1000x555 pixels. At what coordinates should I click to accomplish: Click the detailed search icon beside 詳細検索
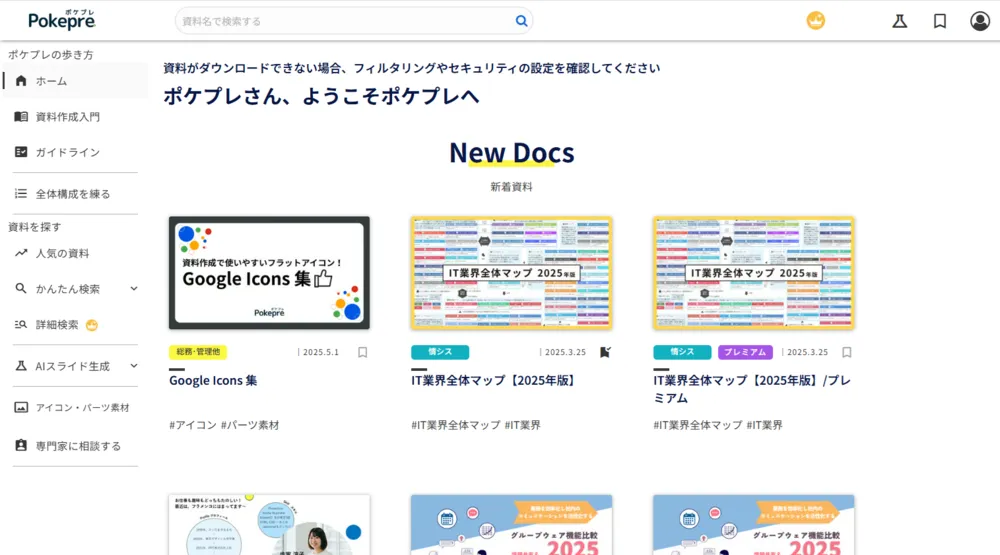point(21,325)
